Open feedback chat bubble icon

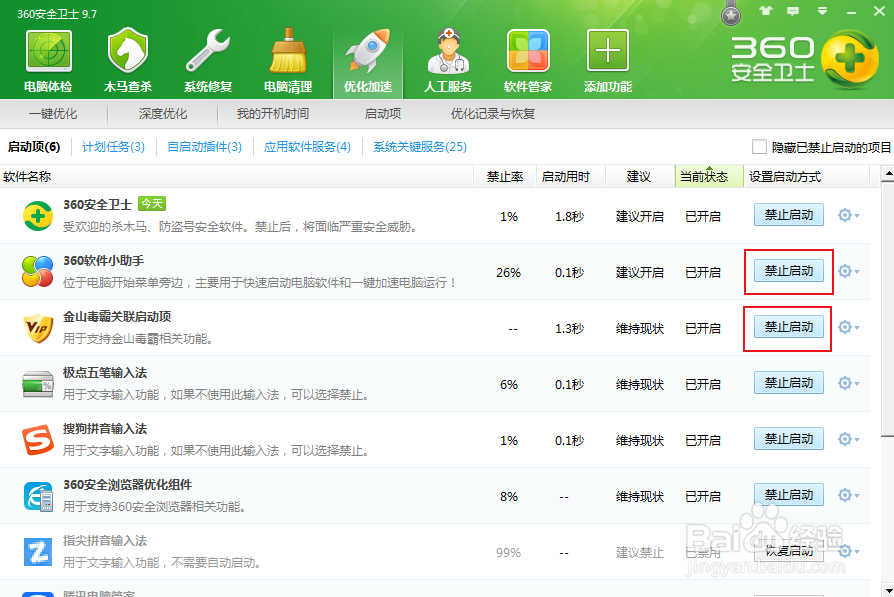tap(793, 11)
